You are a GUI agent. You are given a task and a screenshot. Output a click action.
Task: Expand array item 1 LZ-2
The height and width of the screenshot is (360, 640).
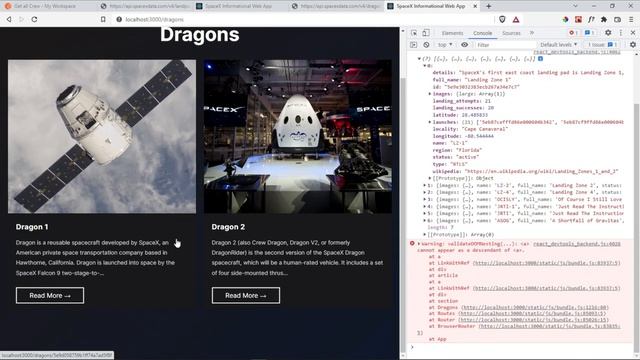click(x=424, y=185)
